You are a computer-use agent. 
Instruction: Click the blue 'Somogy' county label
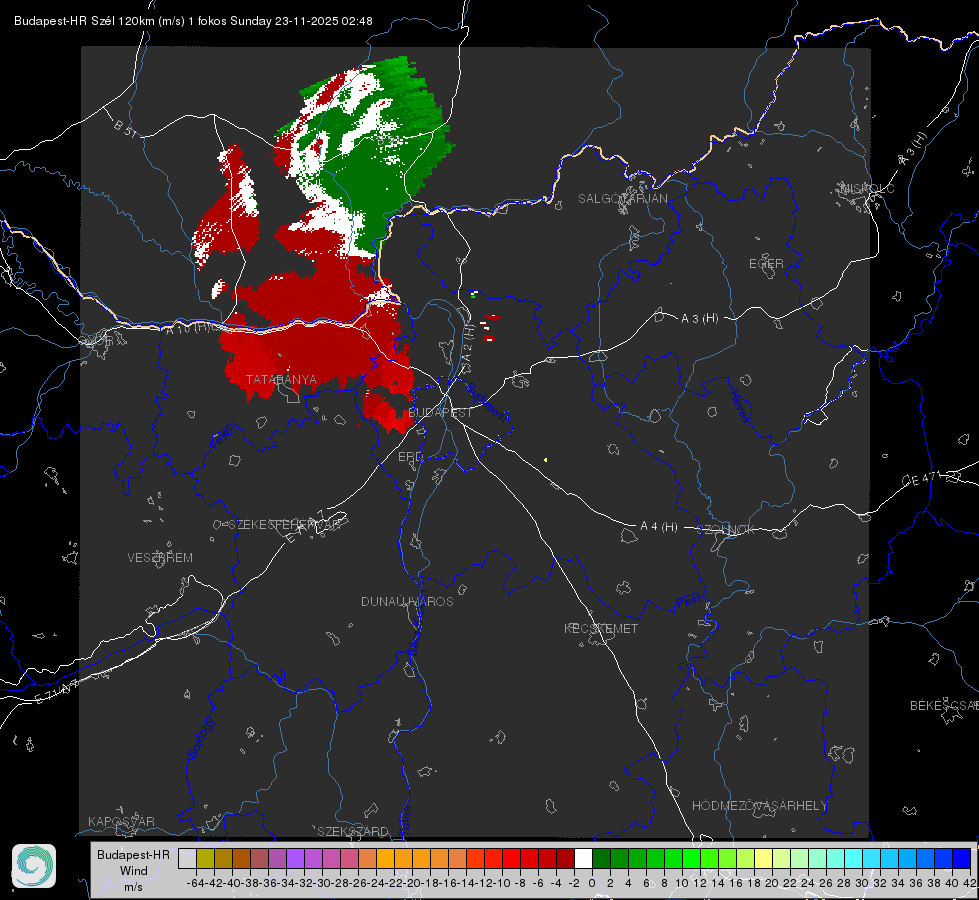200,738
